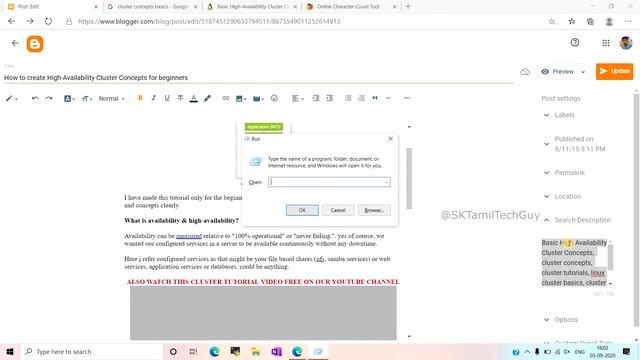Click Browse in the Run dialog
The width and height of the screenshot is (640, 360).
[374, 210]
